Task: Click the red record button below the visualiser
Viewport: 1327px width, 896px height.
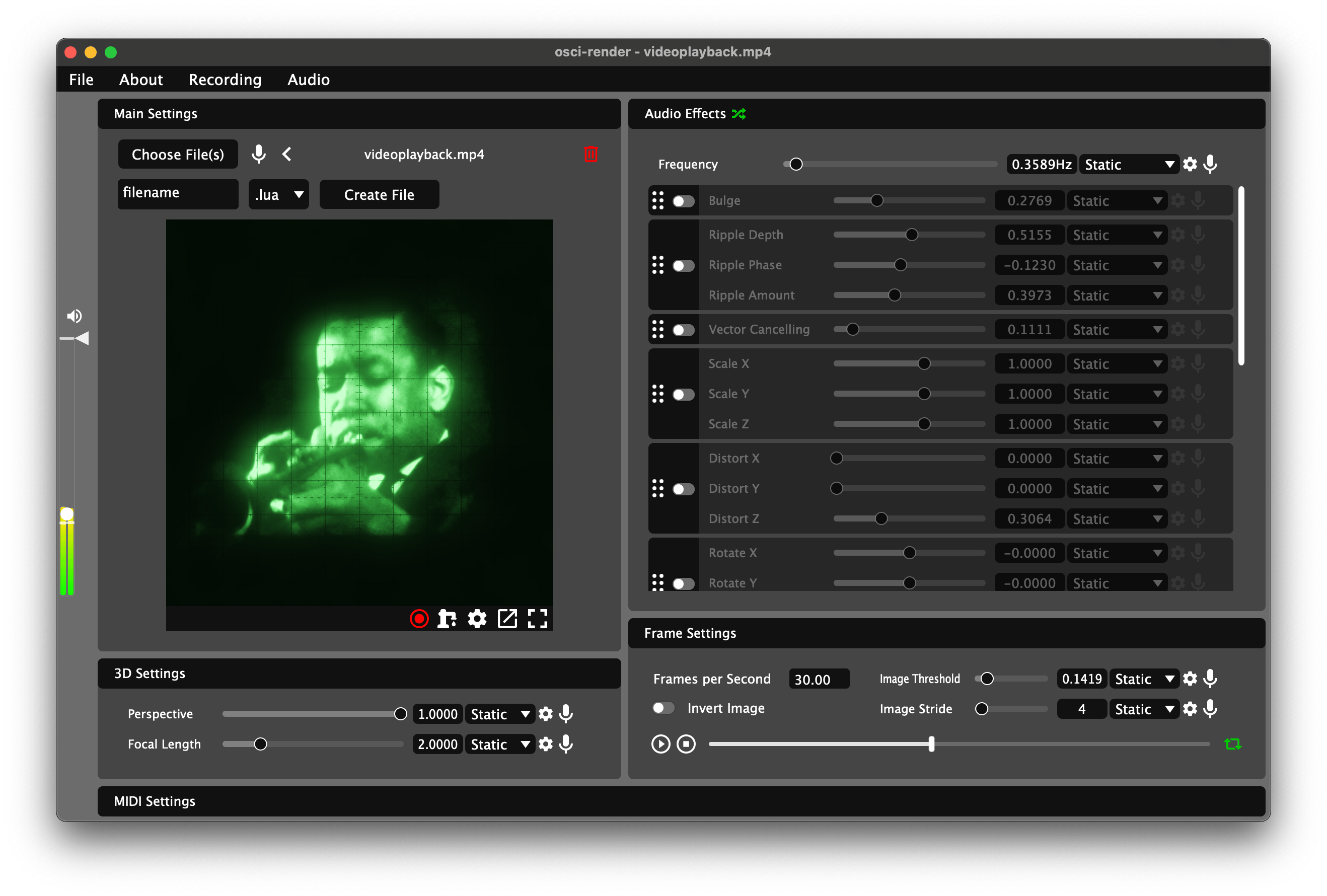Action: coord(419,619)
